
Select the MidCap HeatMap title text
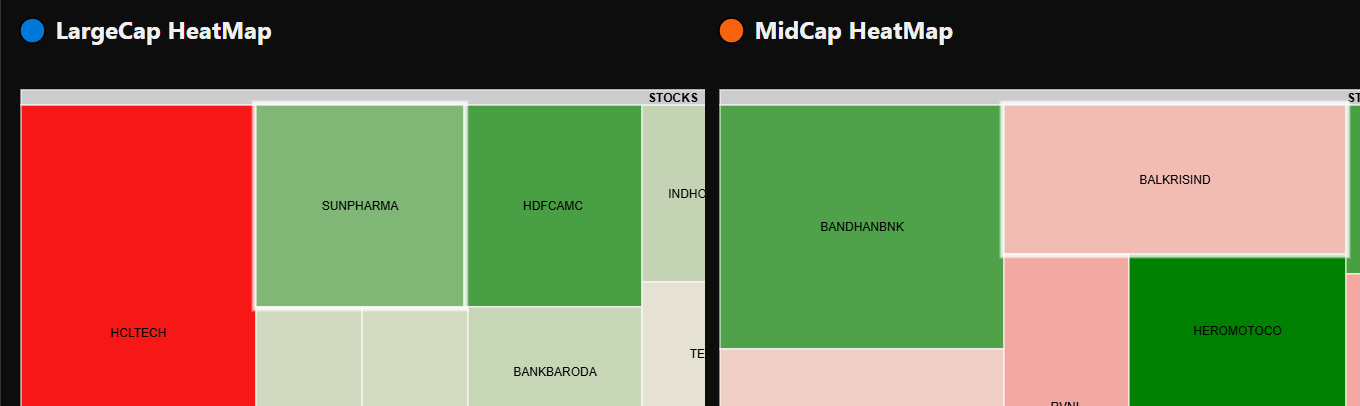[x=853, y=31]
